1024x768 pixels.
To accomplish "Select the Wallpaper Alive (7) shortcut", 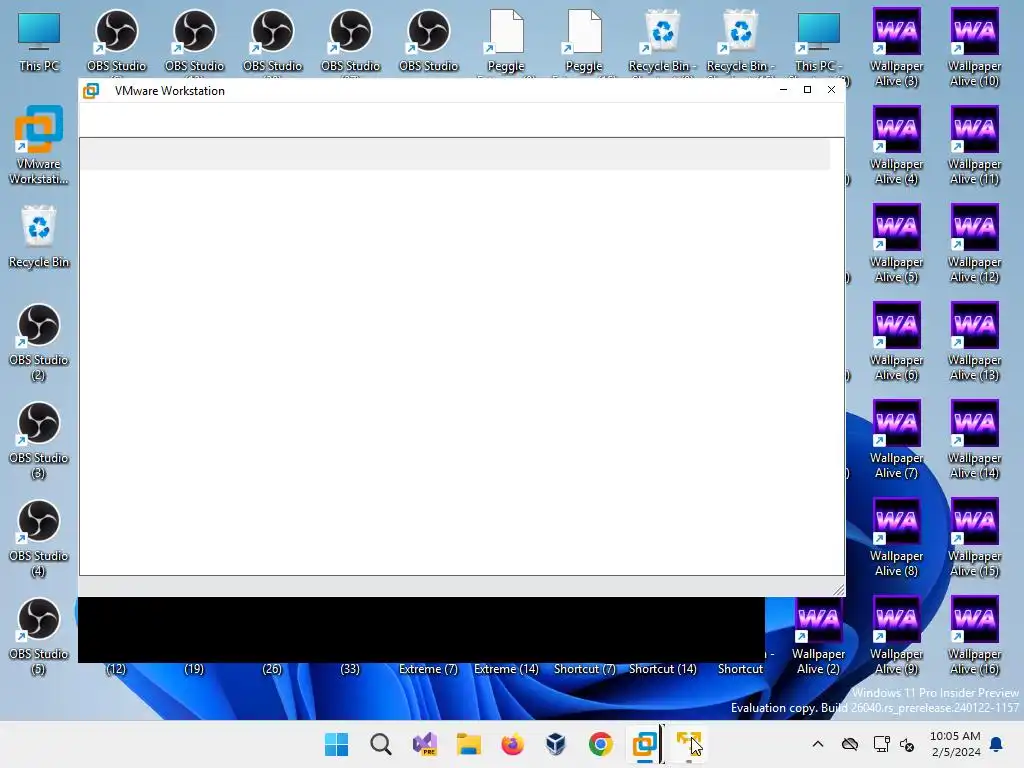I will (x=897, y=440).
